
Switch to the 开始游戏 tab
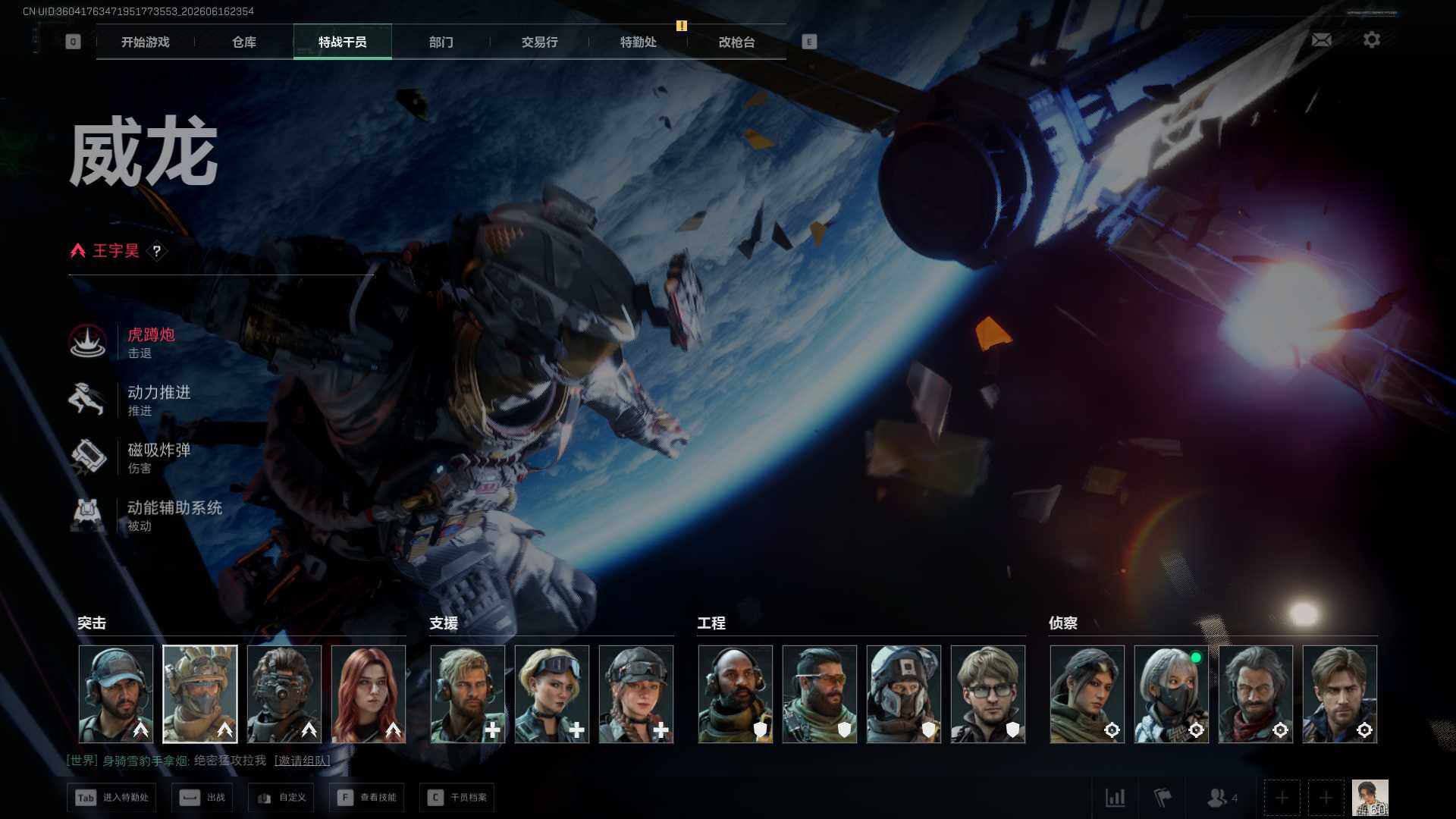pos(146,42)
